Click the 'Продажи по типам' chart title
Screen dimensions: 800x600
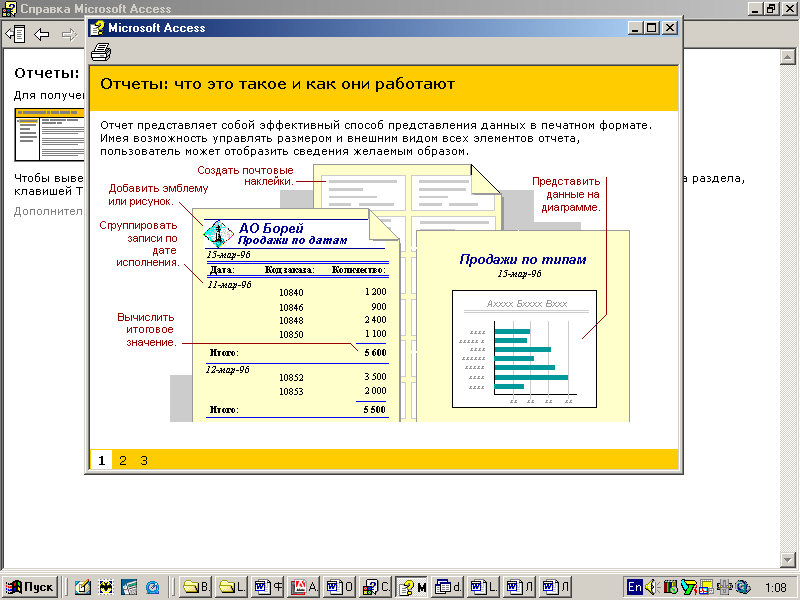pos(522,259)
